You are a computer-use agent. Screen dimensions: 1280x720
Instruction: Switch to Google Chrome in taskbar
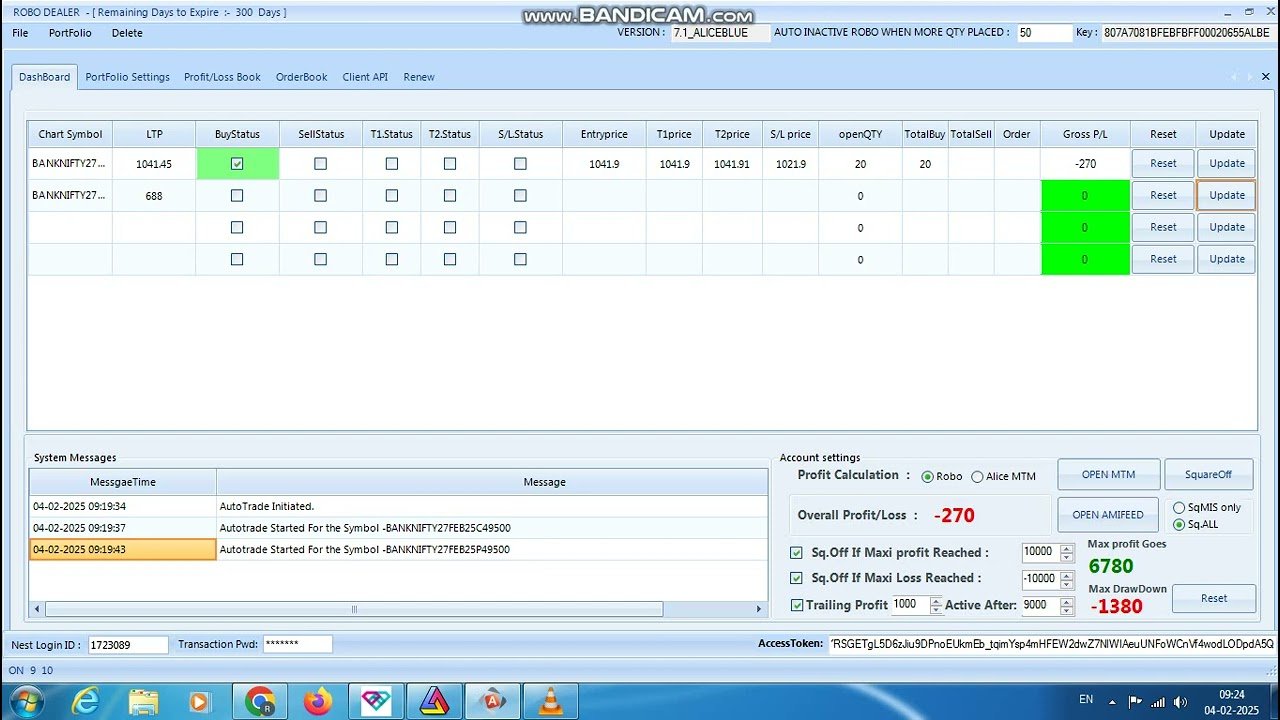click(x=260, y=702)
